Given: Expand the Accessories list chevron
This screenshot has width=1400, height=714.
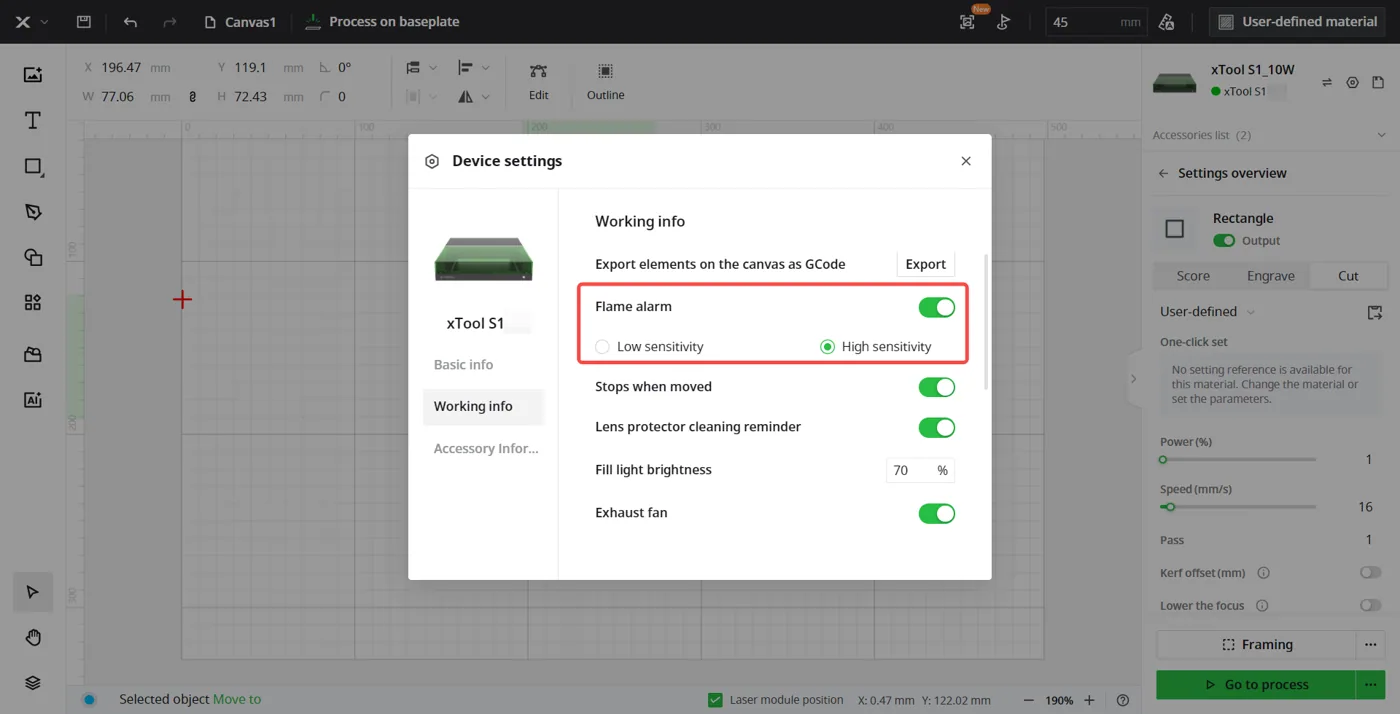Looking at the screenshot, I should (1382, 135).
